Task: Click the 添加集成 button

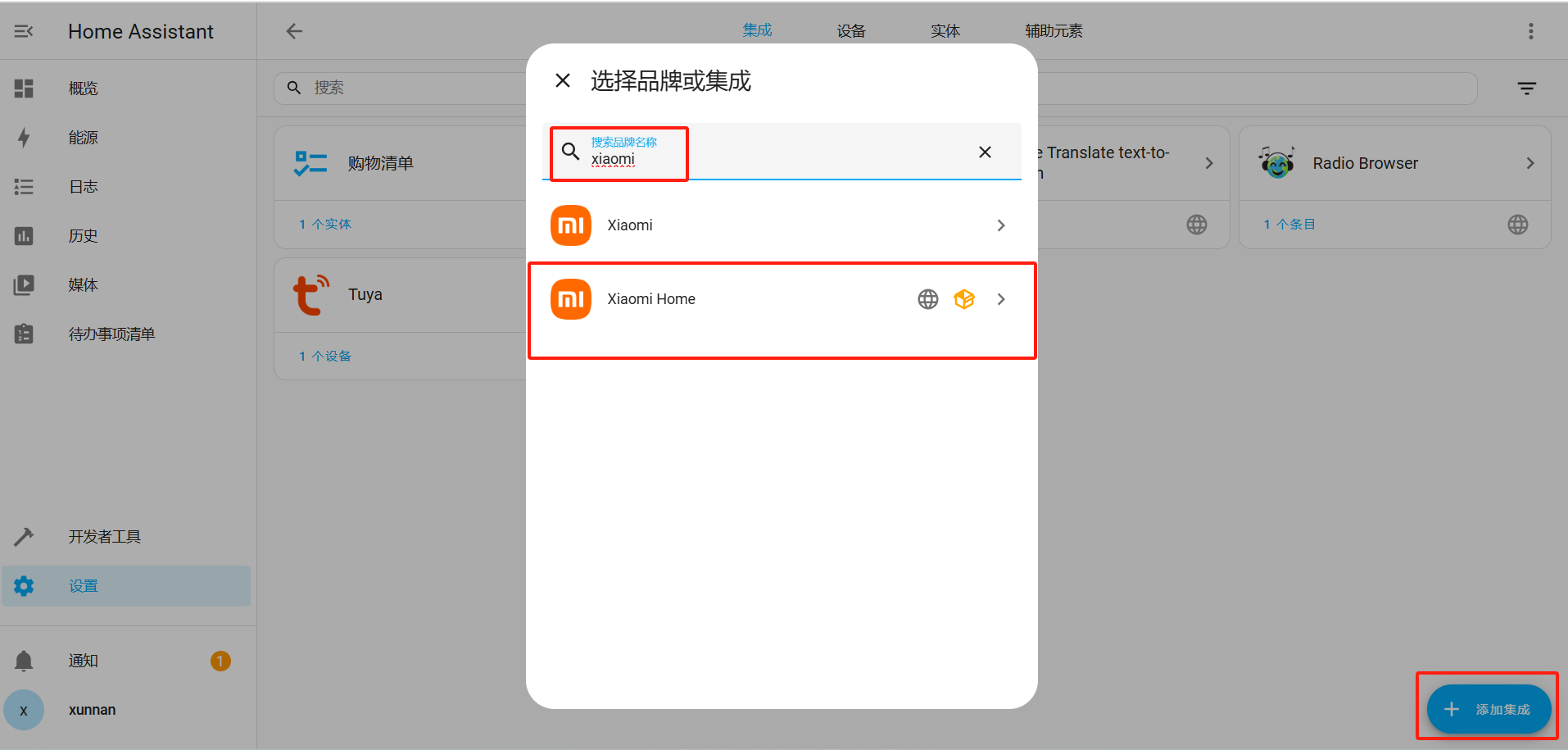Action: pos(1489,710)
